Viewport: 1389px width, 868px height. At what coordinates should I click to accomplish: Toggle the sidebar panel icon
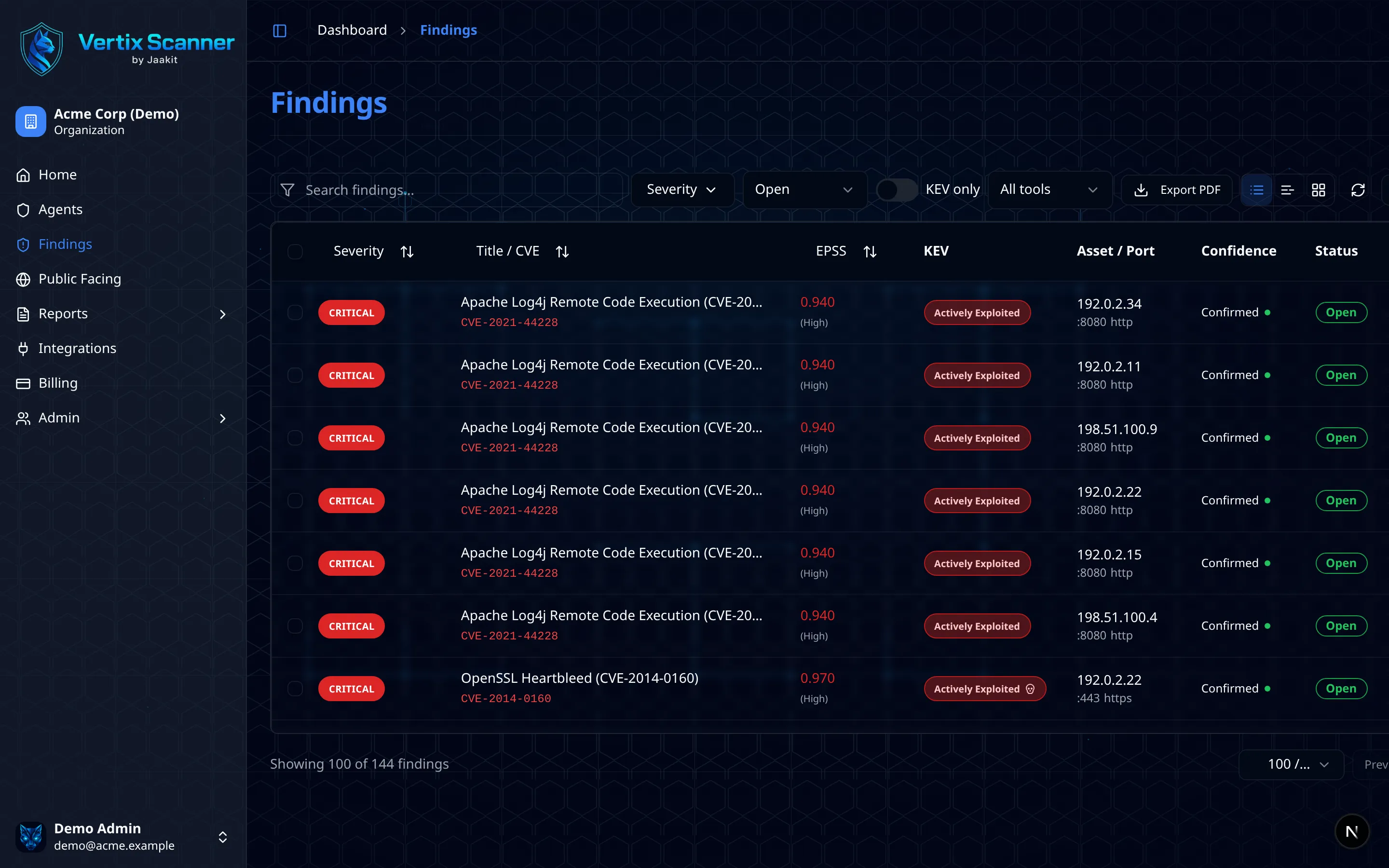[280, 30]
